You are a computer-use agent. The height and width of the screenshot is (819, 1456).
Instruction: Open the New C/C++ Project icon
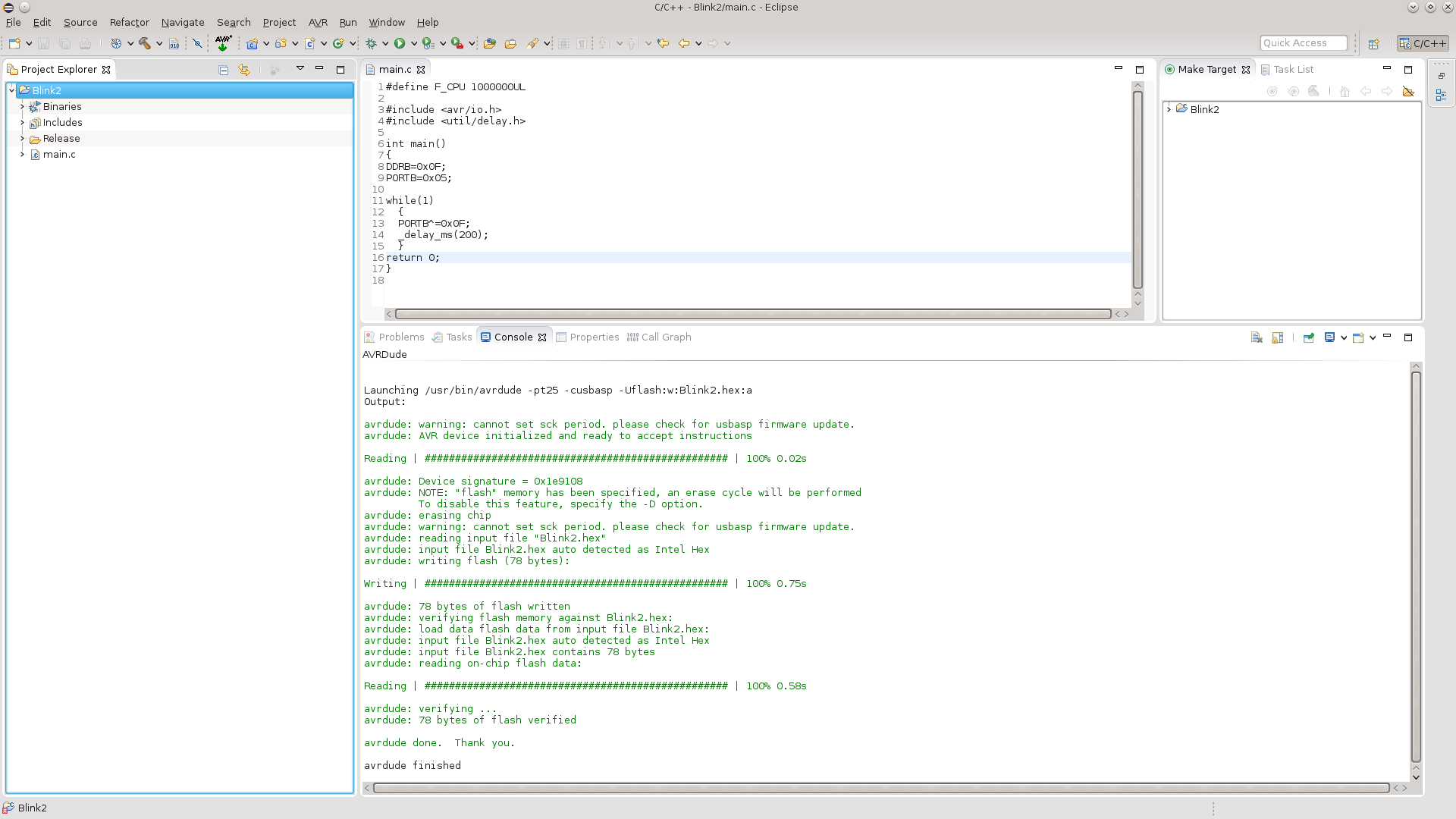pyautogui.click(x=252, y=43)
